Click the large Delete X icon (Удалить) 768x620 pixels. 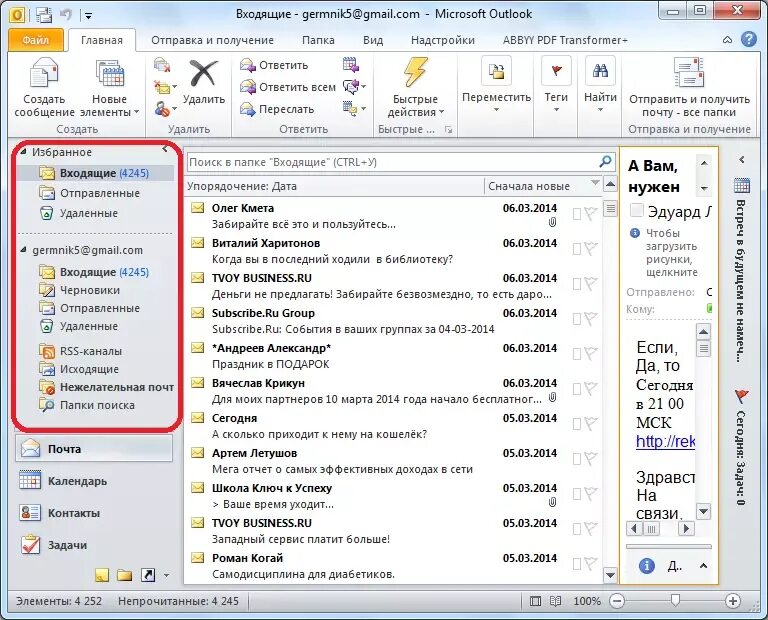(x=204, y=73)
